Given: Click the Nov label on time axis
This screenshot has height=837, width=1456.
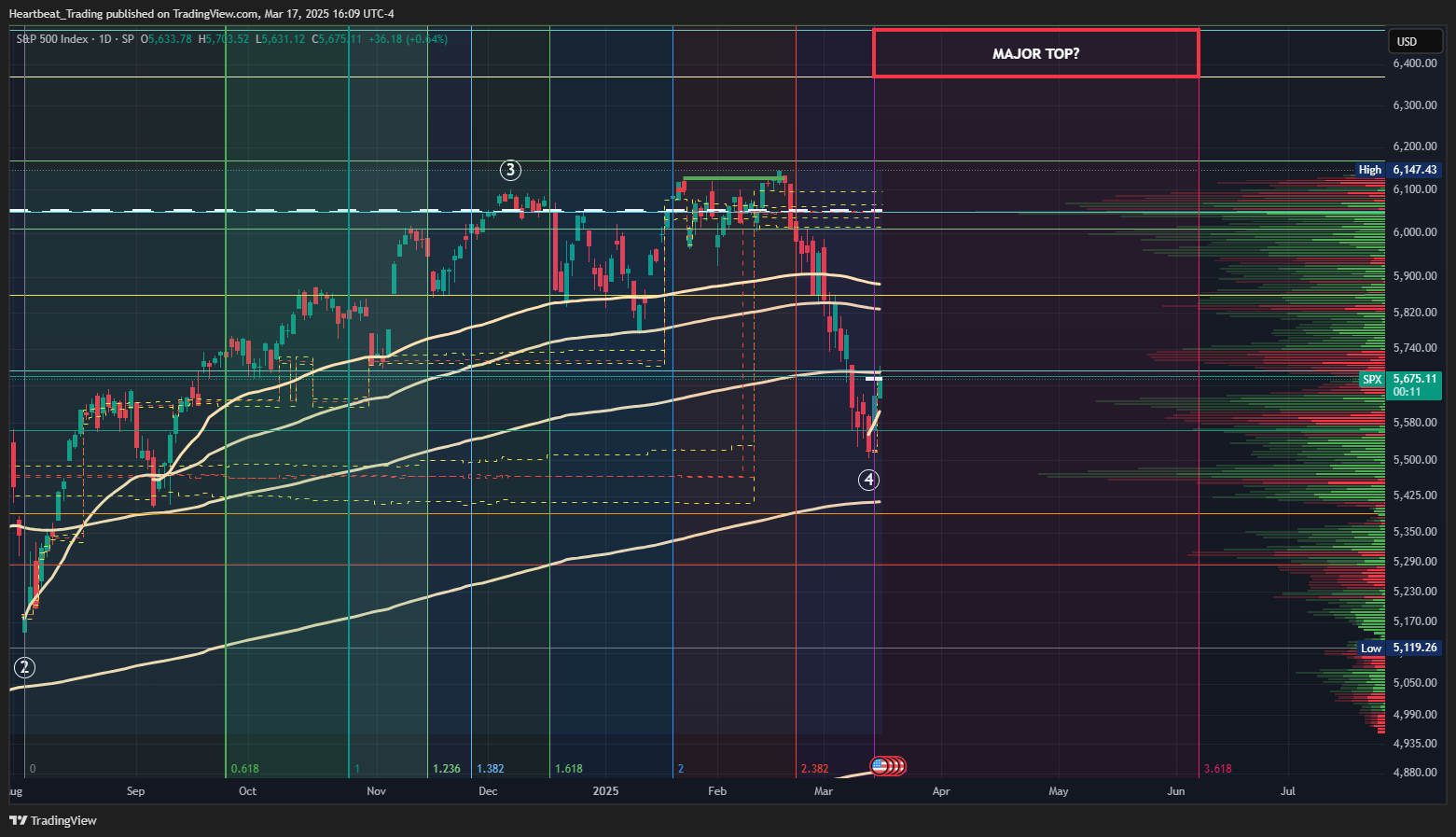Looking at the screenshot, I should [x=376, y=791].
